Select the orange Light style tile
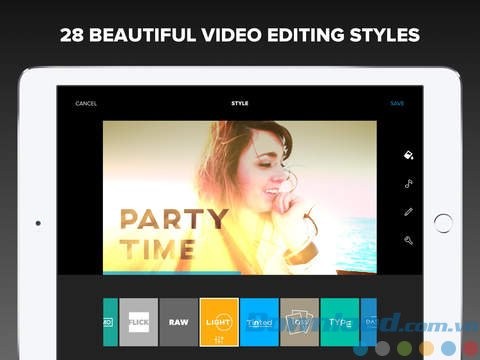 (219, 322)
